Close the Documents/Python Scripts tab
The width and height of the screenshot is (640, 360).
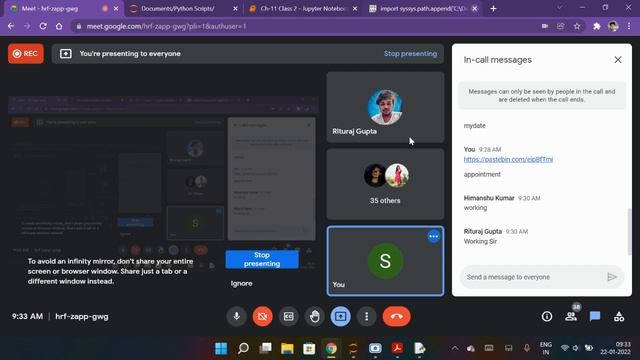tap(235, 9)
